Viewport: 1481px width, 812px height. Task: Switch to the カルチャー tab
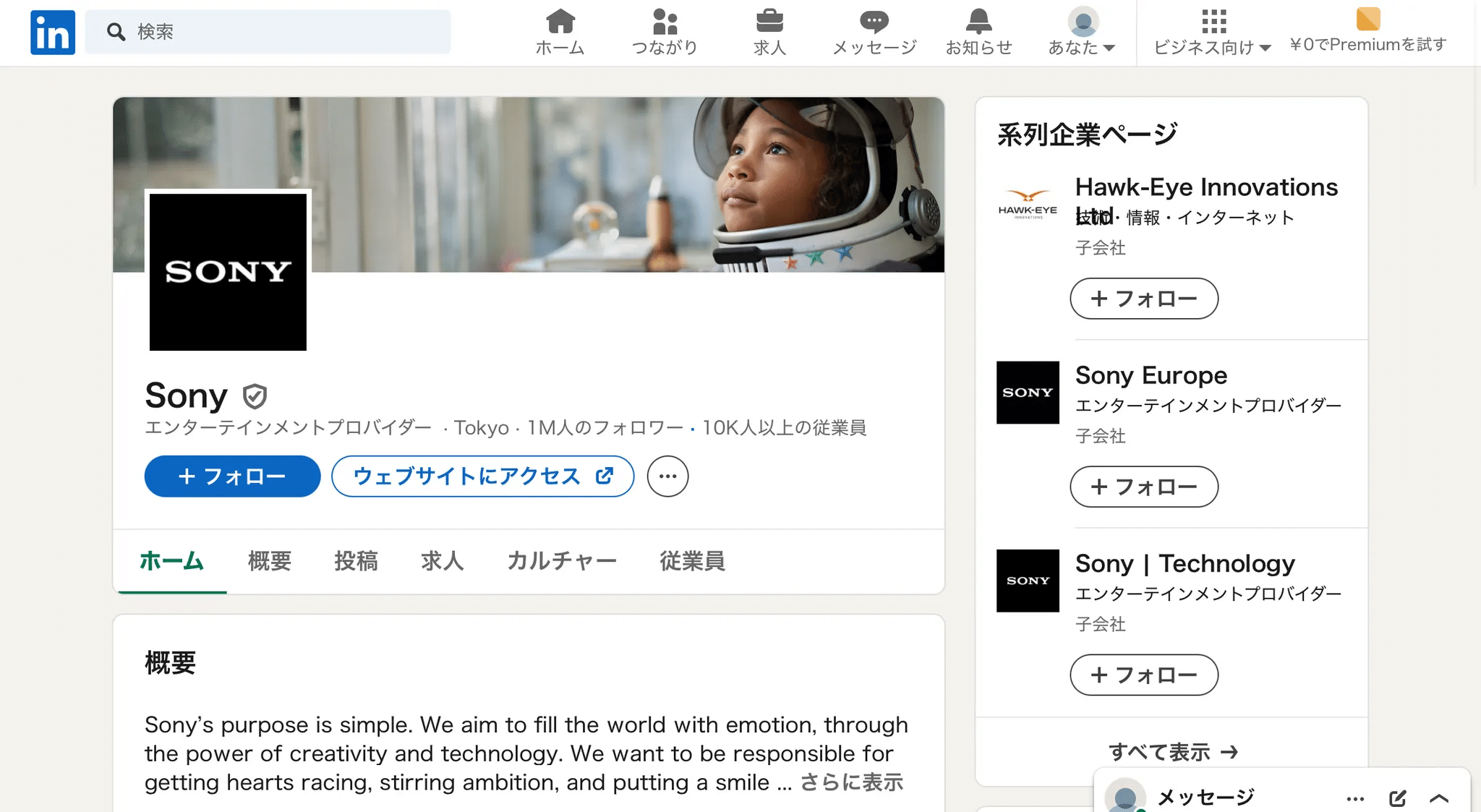[562, 561]
